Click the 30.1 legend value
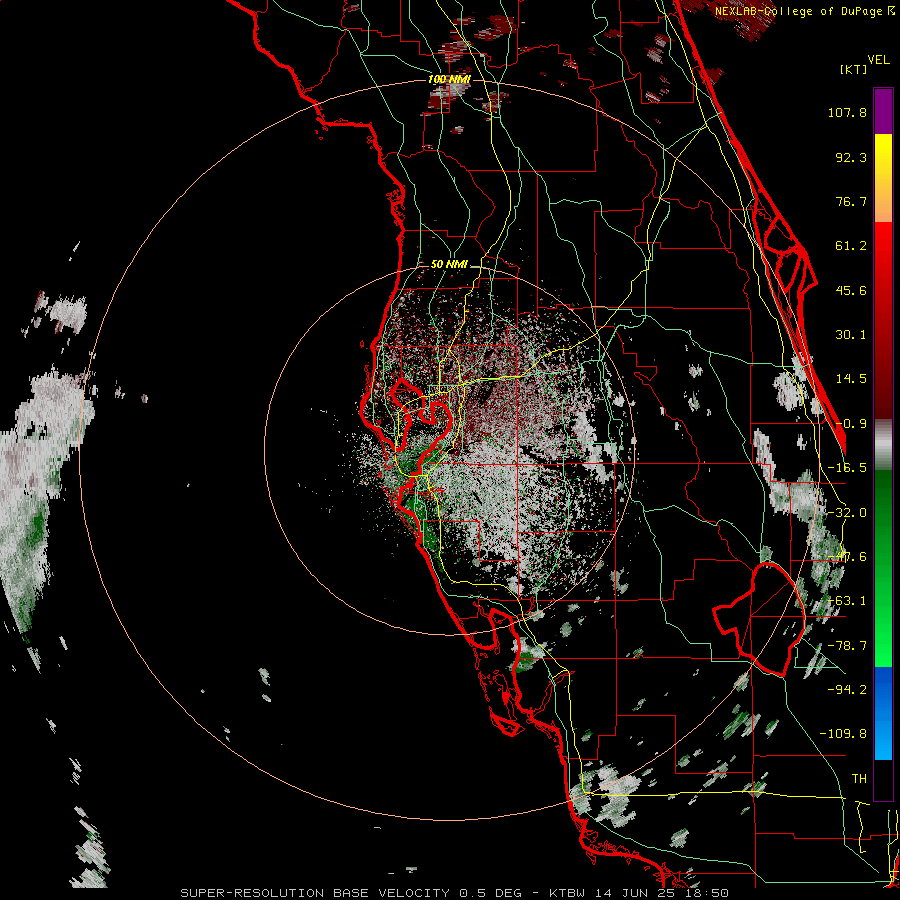 (851, 335)
